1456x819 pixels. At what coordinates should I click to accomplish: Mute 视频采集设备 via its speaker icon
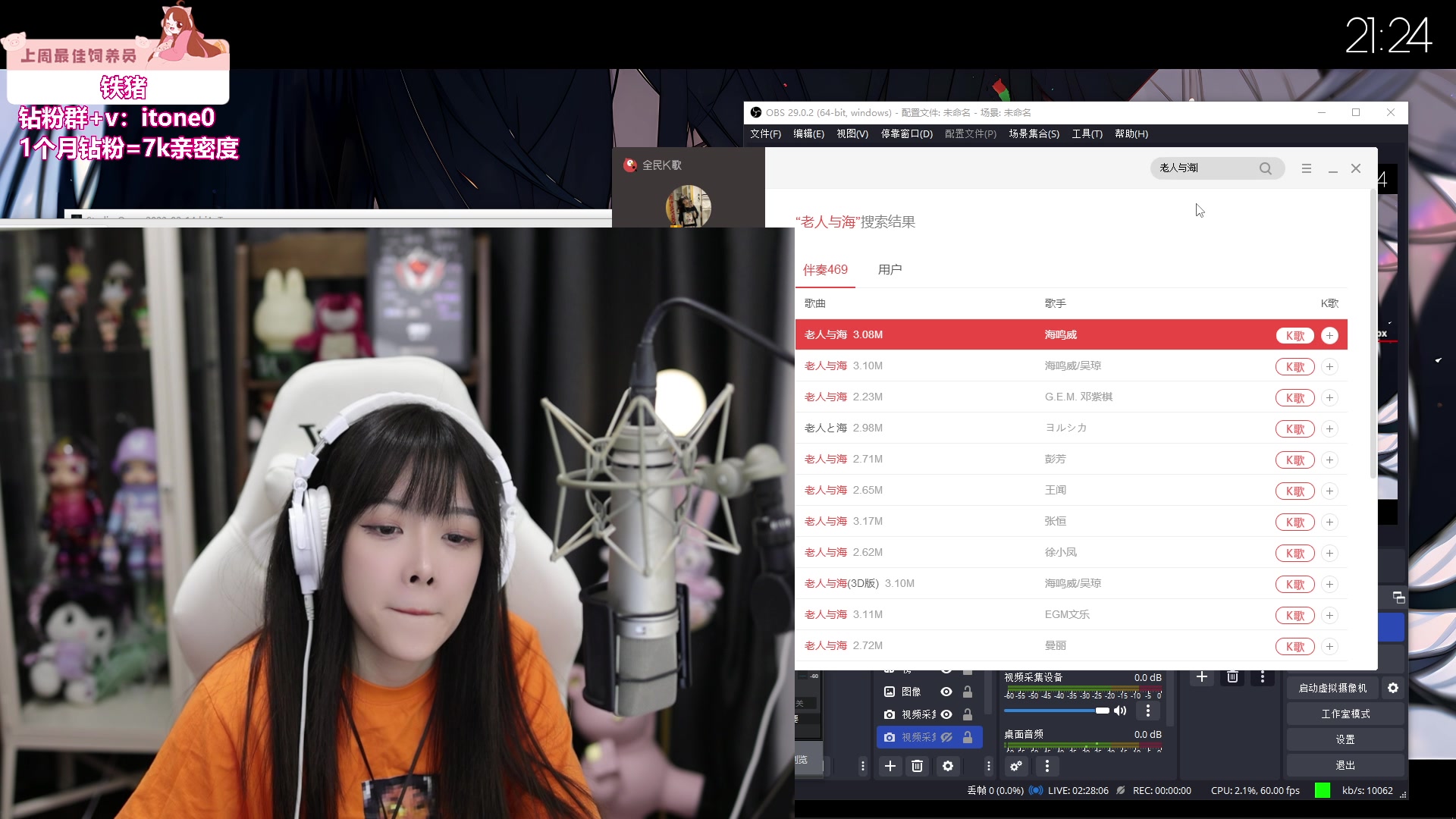pos(1120,711)
